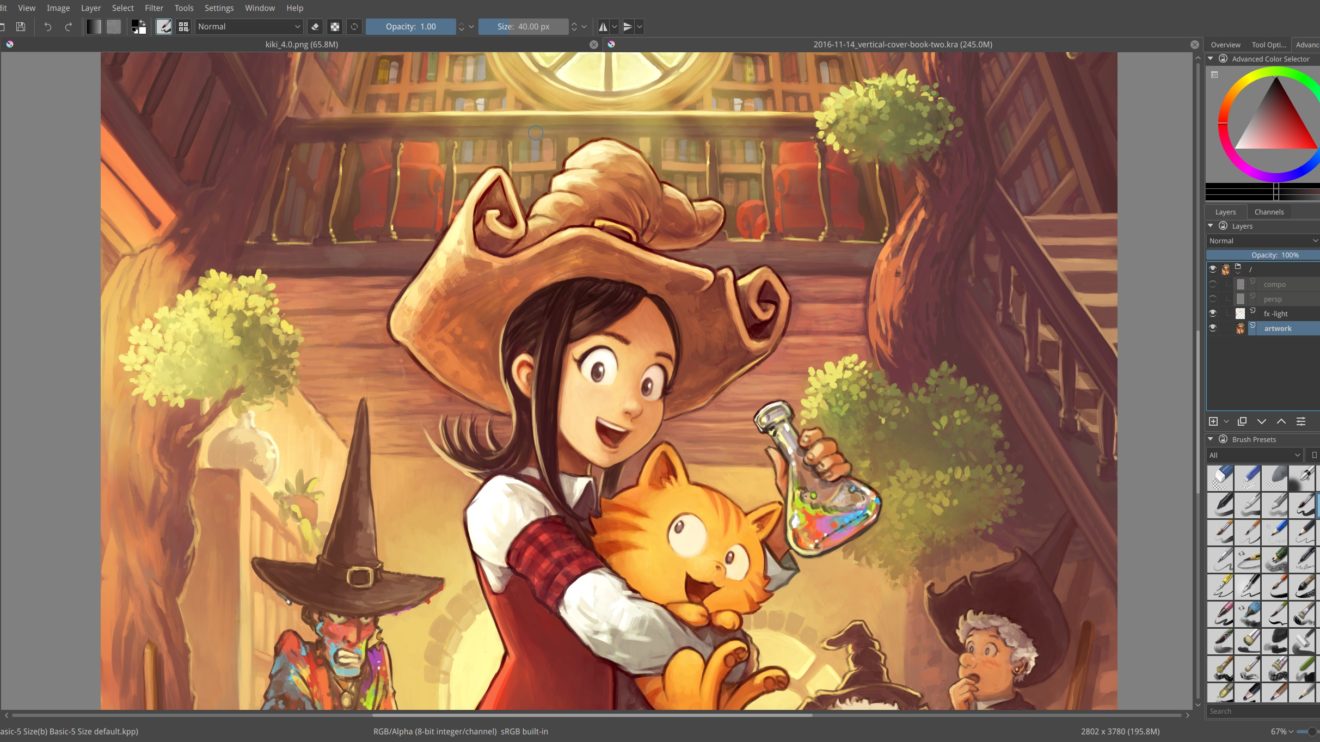Collapse the Layers docker

tap(1211, 226)
